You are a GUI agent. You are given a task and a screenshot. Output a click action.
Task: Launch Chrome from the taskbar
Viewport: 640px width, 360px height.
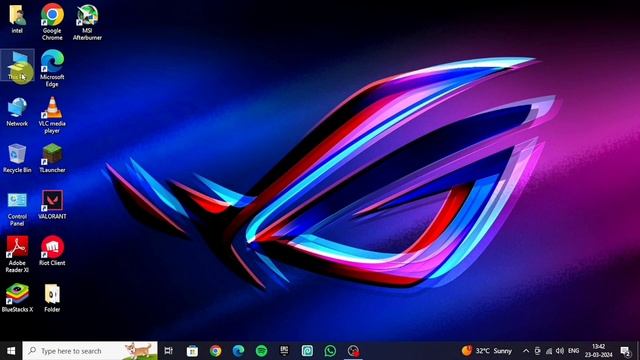tap(216, 351)
